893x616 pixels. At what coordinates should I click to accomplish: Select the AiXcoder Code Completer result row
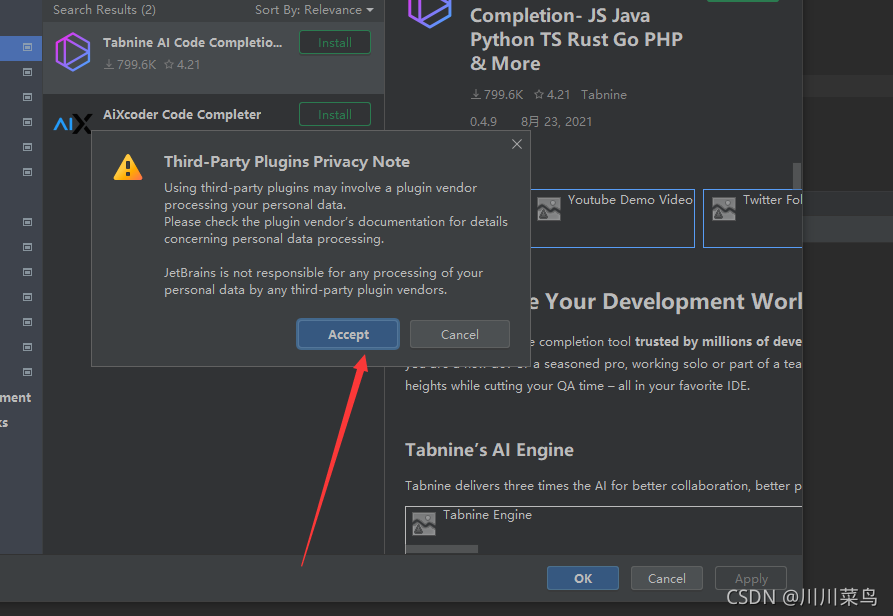[x=214, y=114]
